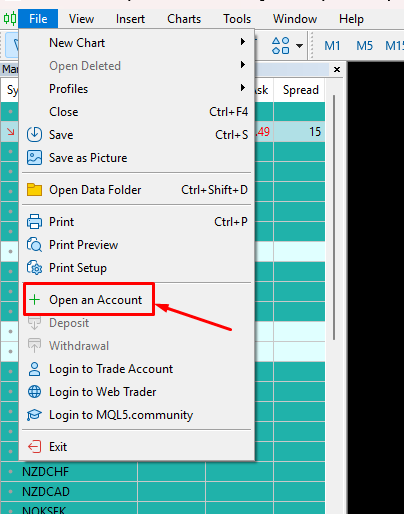Viewport: 404px width, 514px height.
Task: Close the Market Watch panel
Action: (x=337, y=69)
